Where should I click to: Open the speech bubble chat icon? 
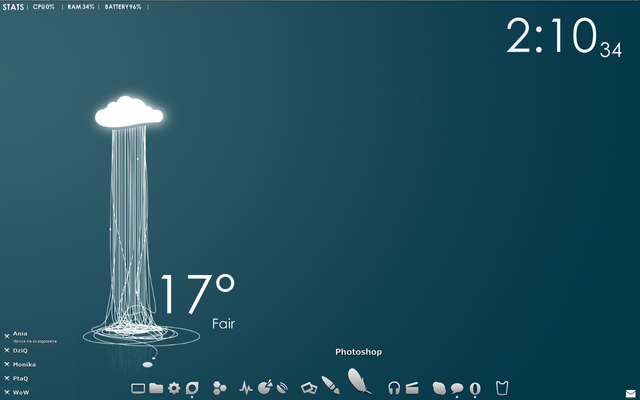tap(457, 388)
